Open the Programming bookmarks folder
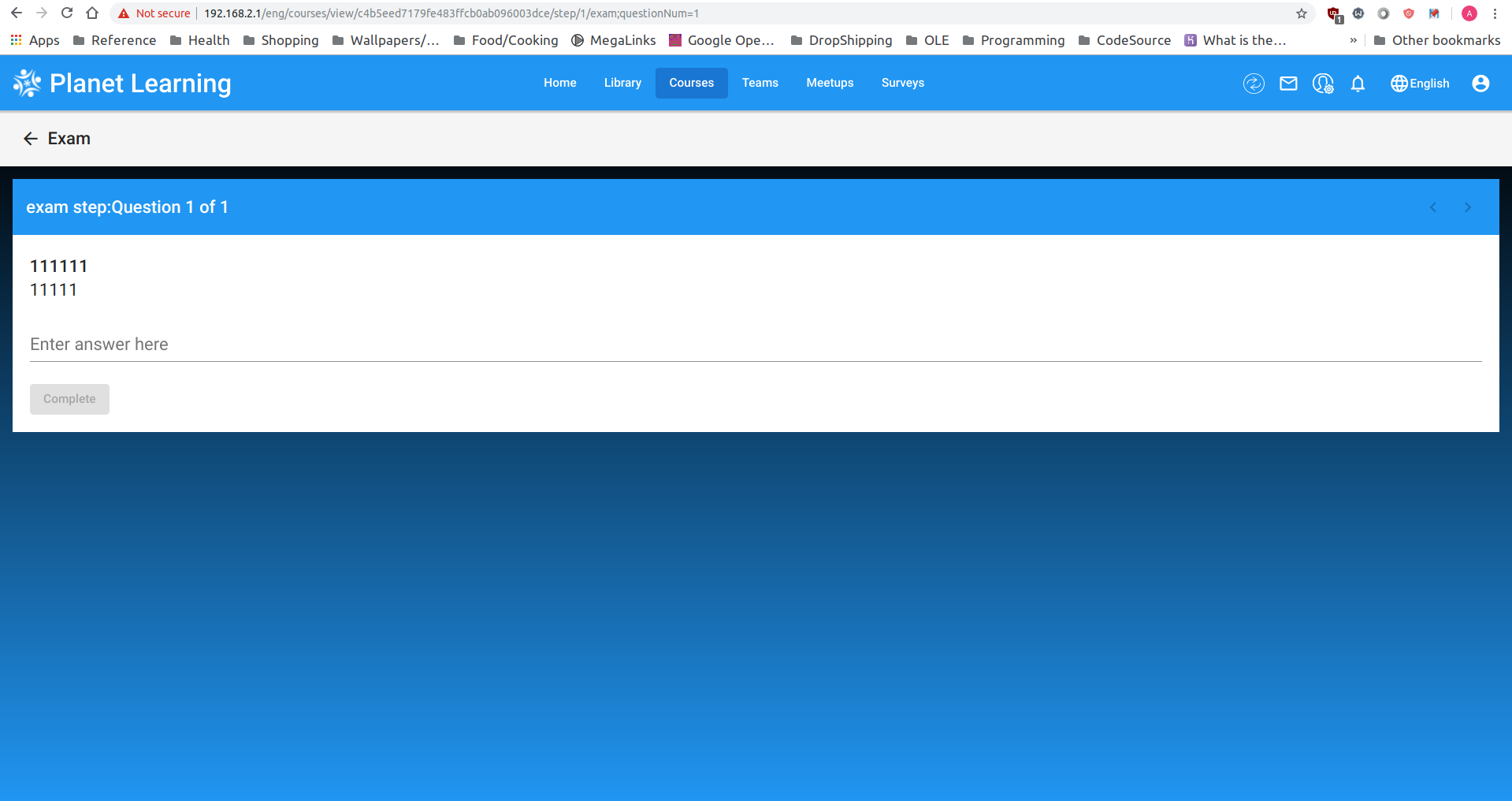The image size is (1512, 801). 1013,40
